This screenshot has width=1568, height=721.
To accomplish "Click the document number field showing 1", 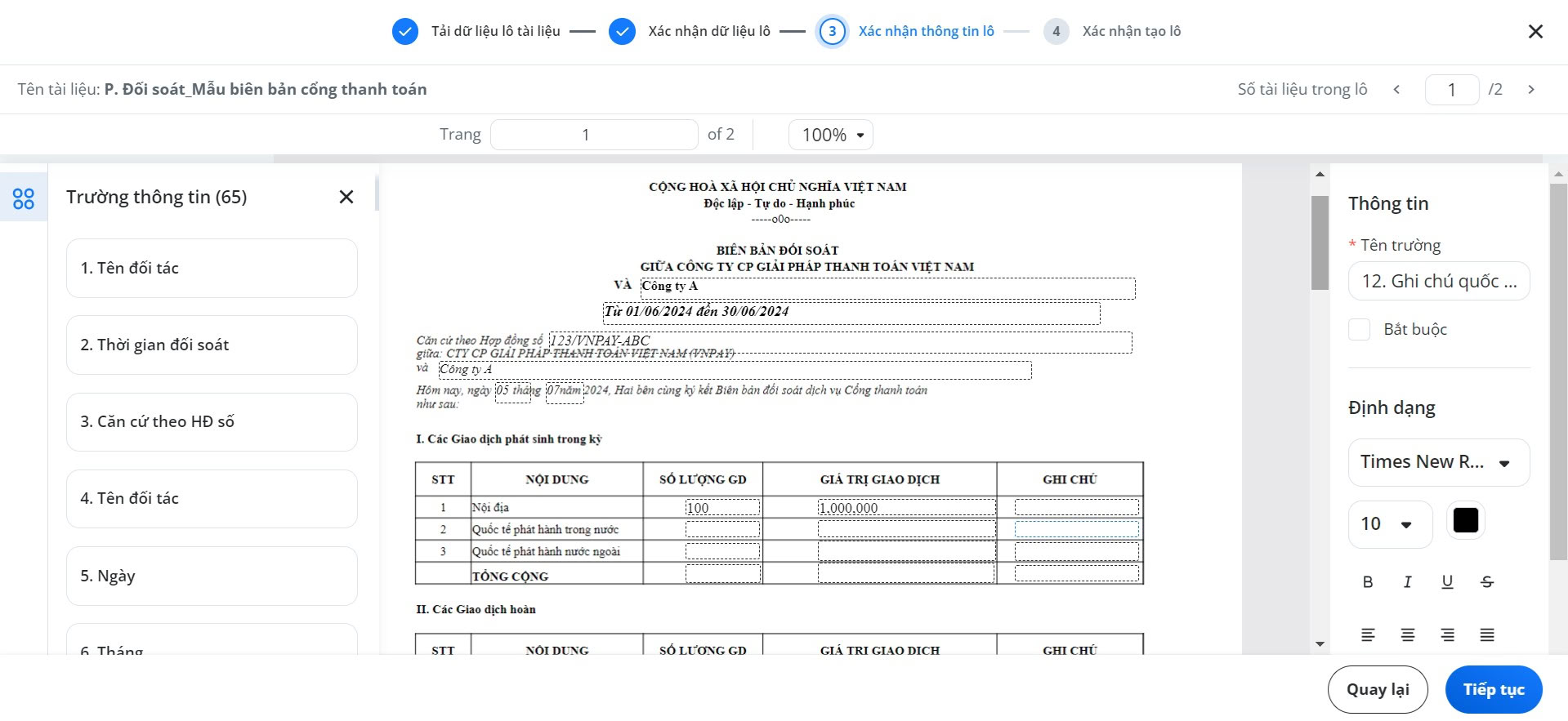I will coord(1452,90).
